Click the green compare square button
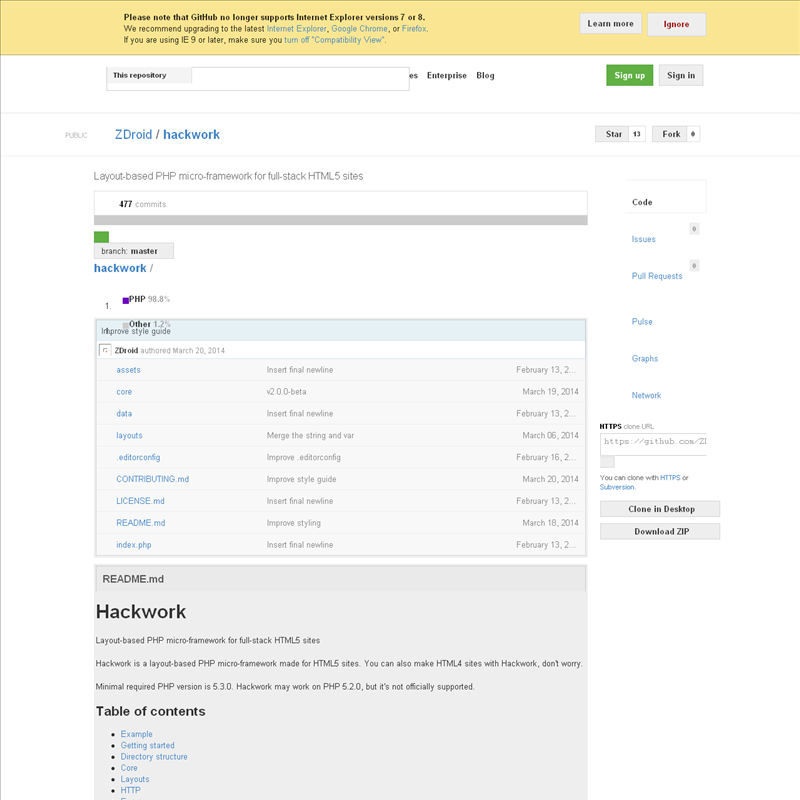This screenshot has width=800, height=800. coord(102,237)
